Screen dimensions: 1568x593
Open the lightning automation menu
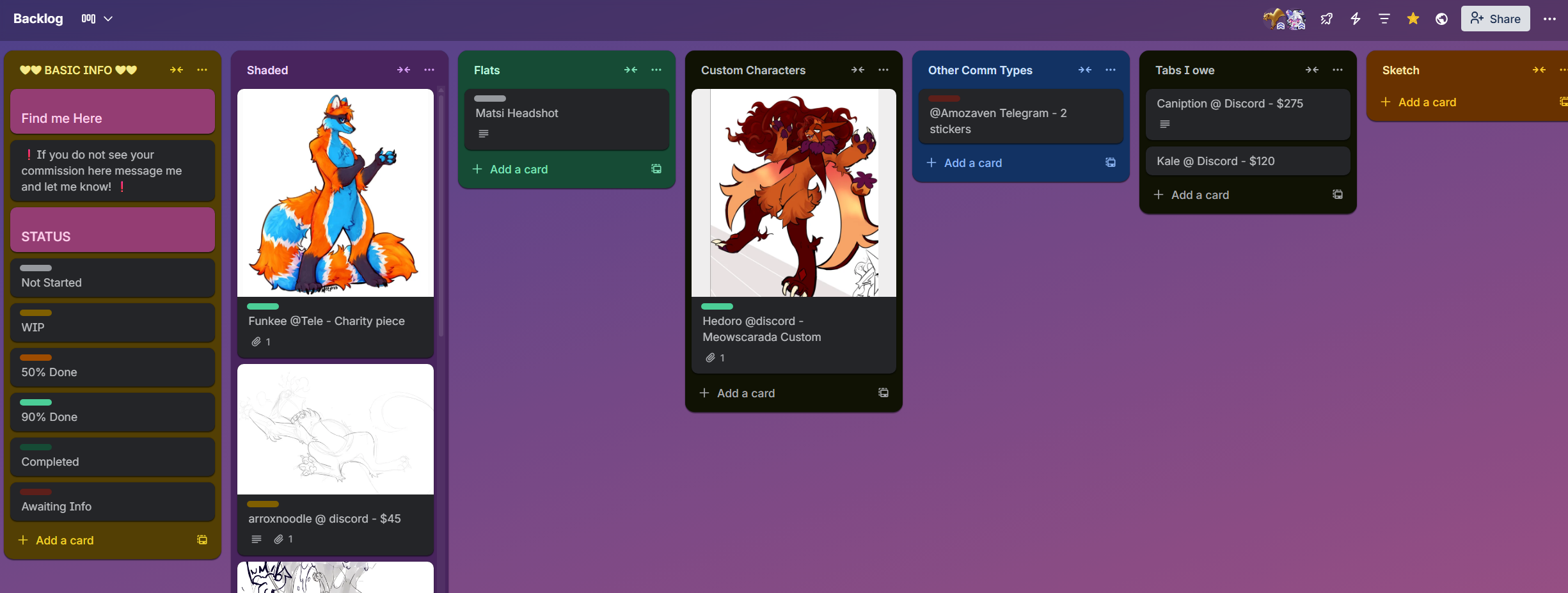(x=1356, y=19)
